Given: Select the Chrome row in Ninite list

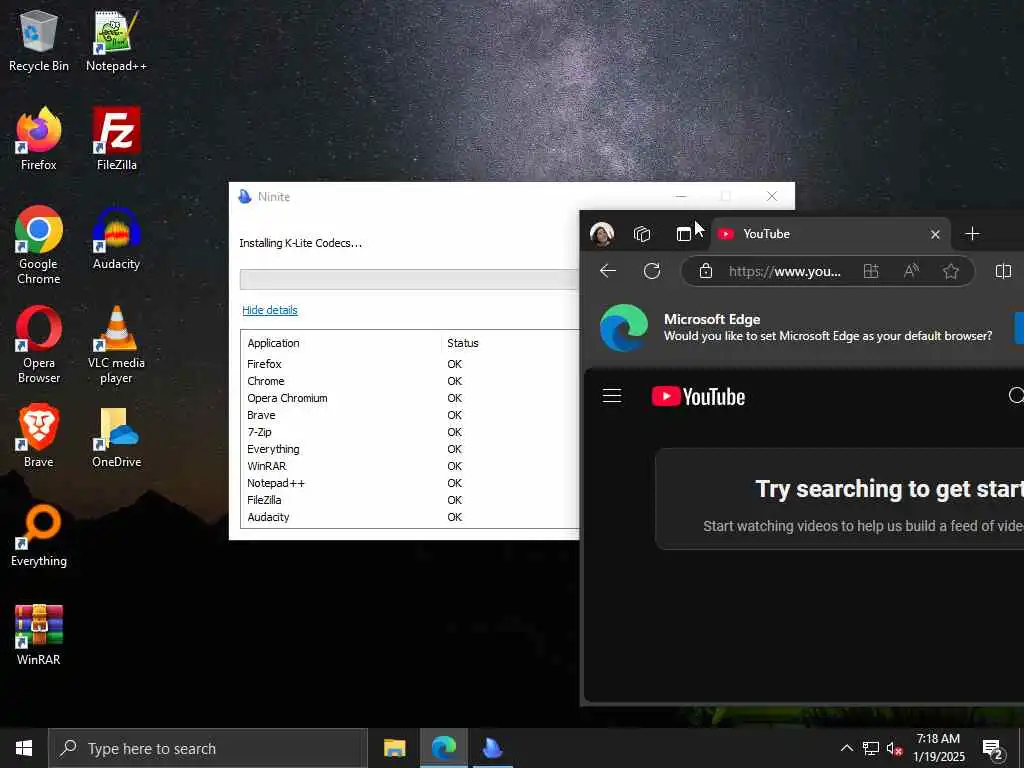Looking at the screenshot, I should coord(409,381).
